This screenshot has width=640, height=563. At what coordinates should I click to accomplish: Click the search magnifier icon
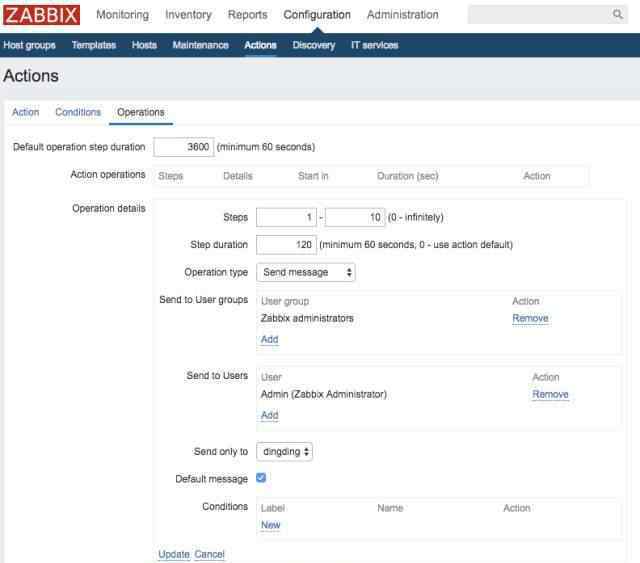[x=618, y=15]
